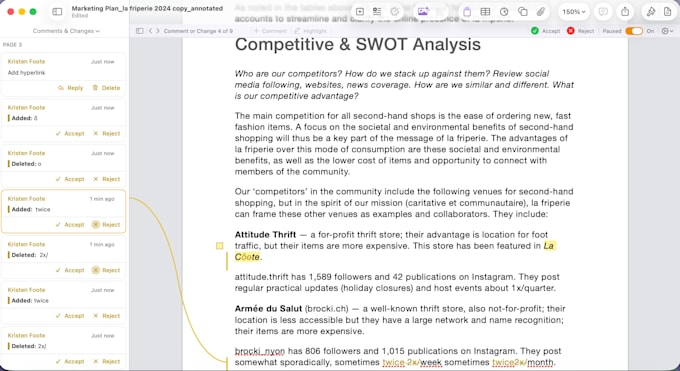Click the purple icon left of Table
The image size is (680, 371).
coord(467,12)
